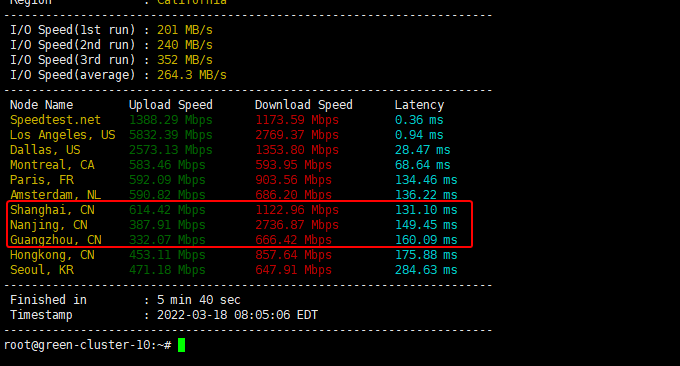Image resolution: width=680 pixels, height=366 pixels.
Task: Select the Los Angeles, US node name
Action: [x=62, y=135]
